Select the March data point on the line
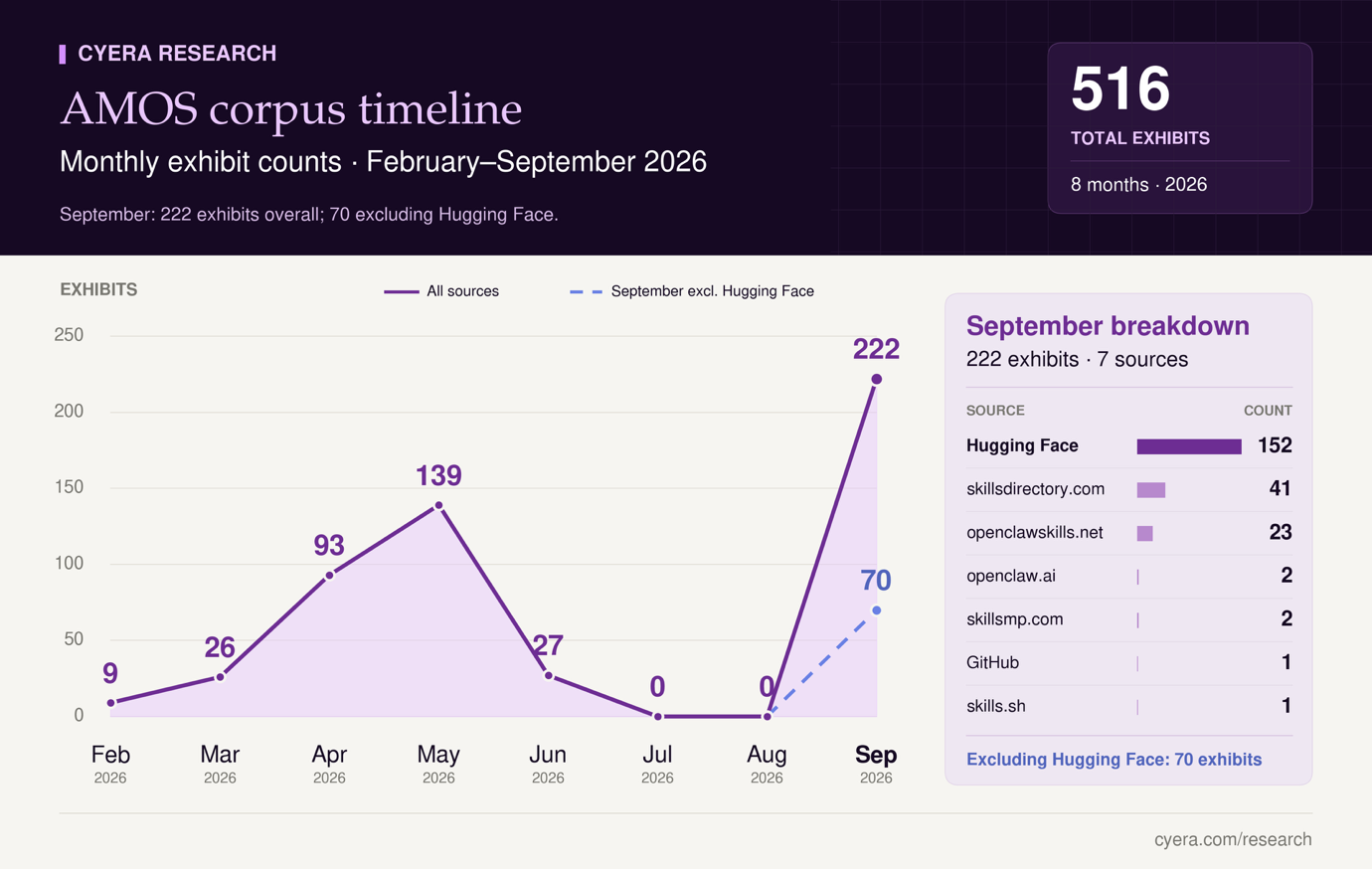 click(x=220, y=677)
